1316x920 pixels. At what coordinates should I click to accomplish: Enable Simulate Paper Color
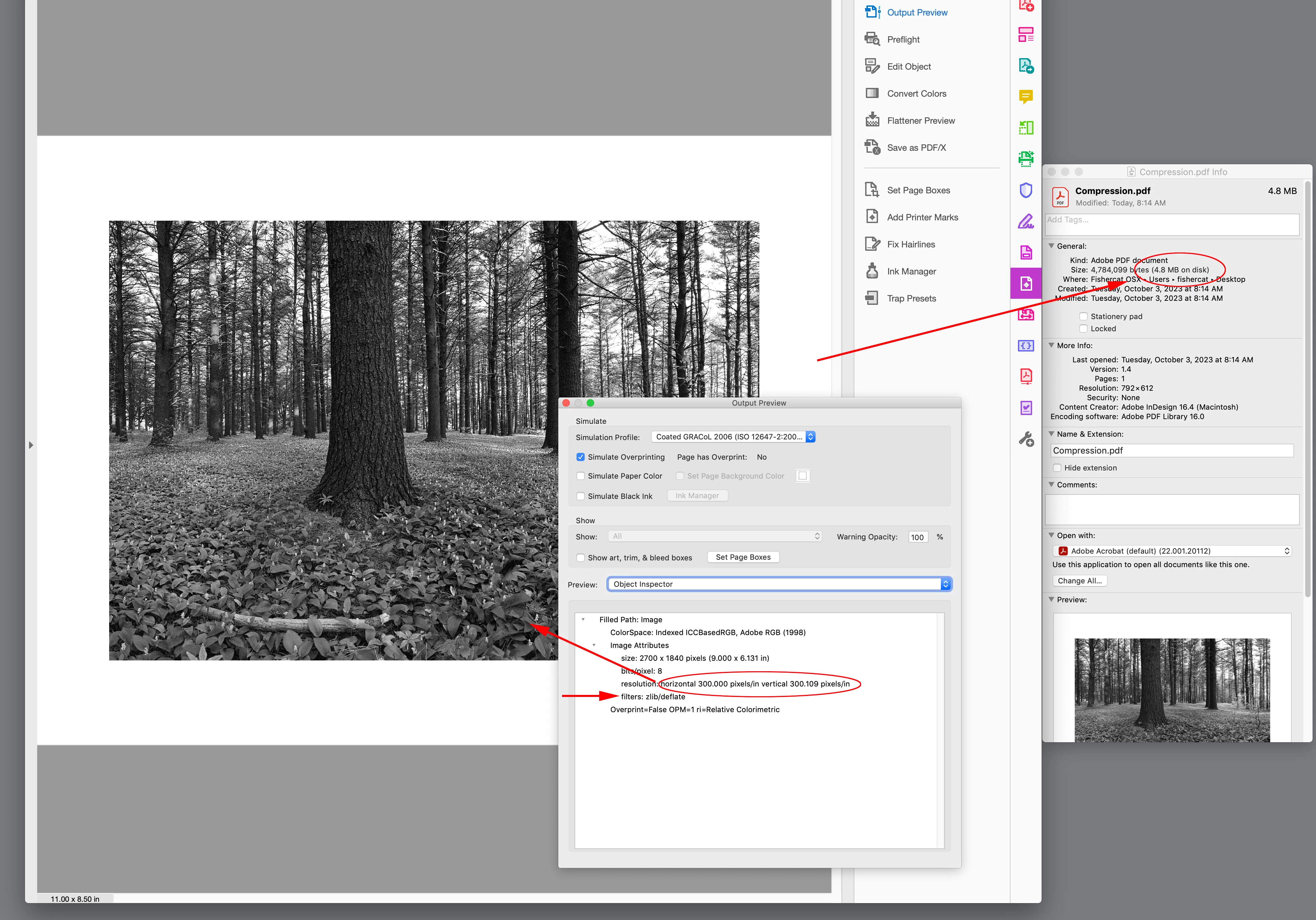click(581, 476)
